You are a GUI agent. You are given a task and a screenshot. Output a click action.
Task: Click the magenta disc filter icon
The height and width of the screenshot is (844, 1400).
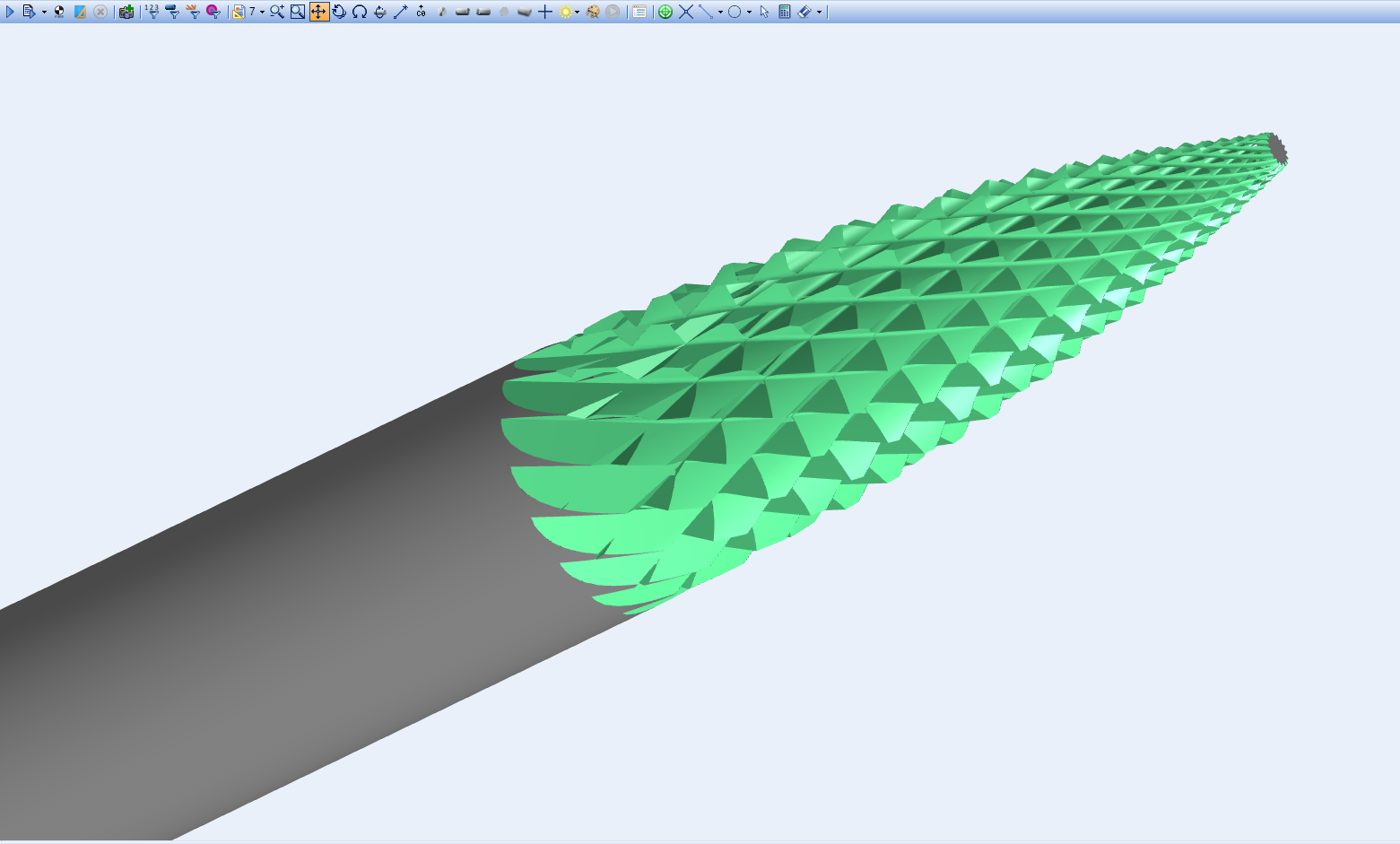point(213,12)
